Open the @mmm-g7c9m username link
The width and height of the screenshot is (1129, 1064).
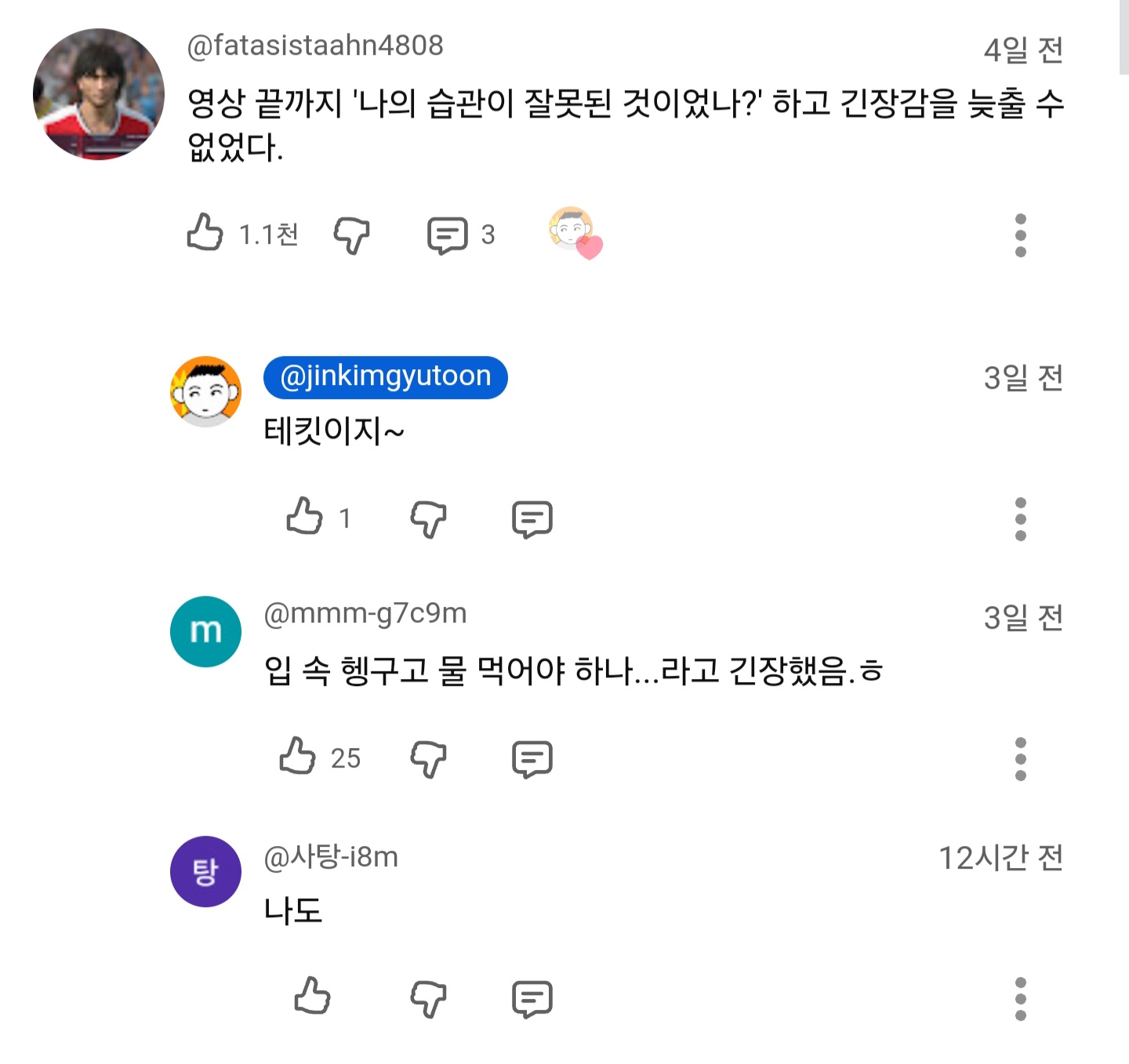pos(365,613)
